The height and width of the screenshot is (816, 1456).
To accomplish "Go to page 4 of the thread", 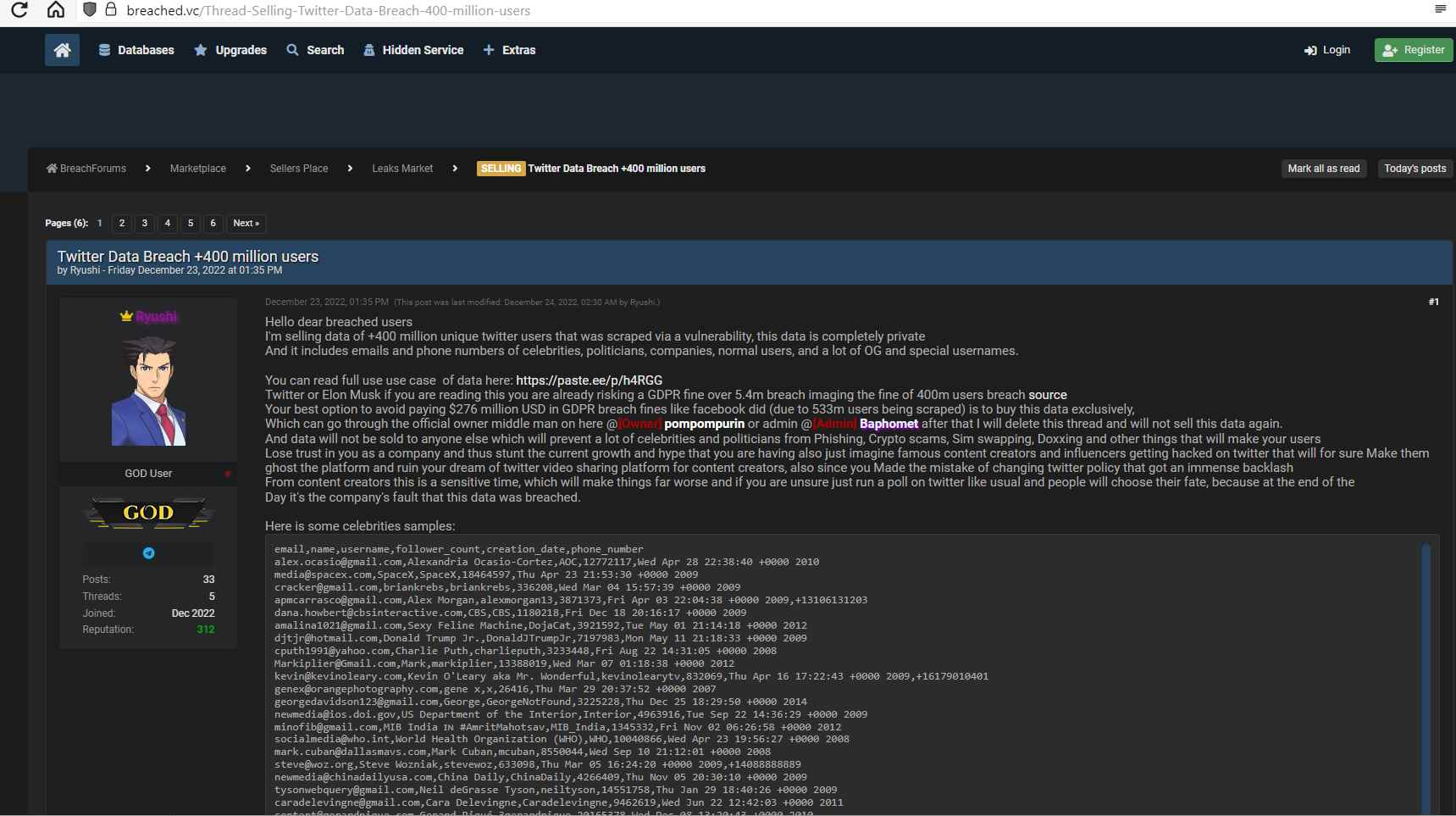I will [168, 223].
